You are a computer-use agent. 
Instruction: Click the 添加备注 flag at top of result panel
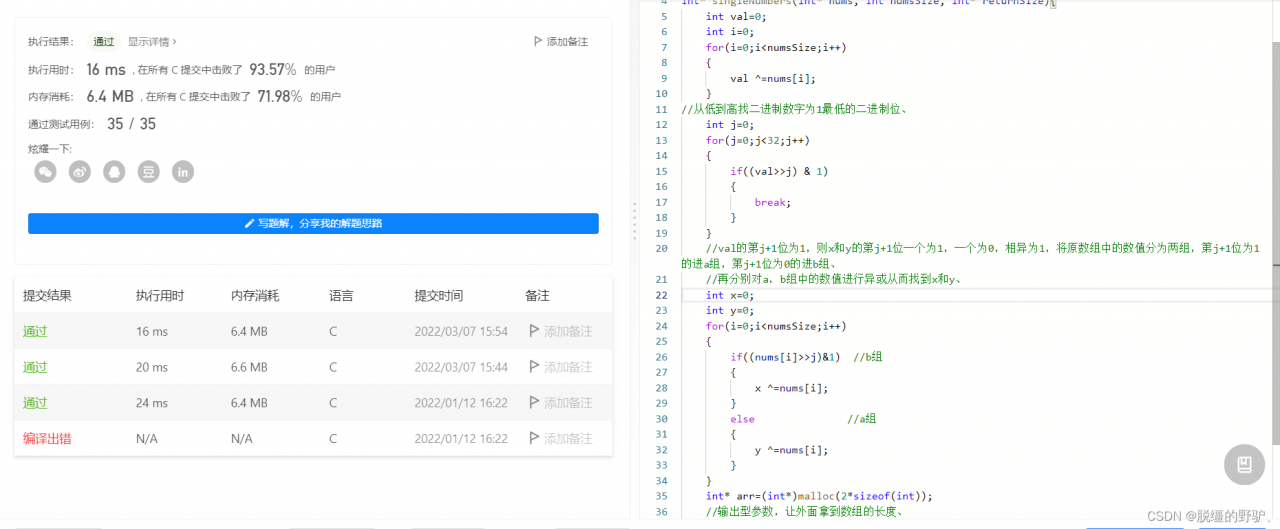(561, 42)
